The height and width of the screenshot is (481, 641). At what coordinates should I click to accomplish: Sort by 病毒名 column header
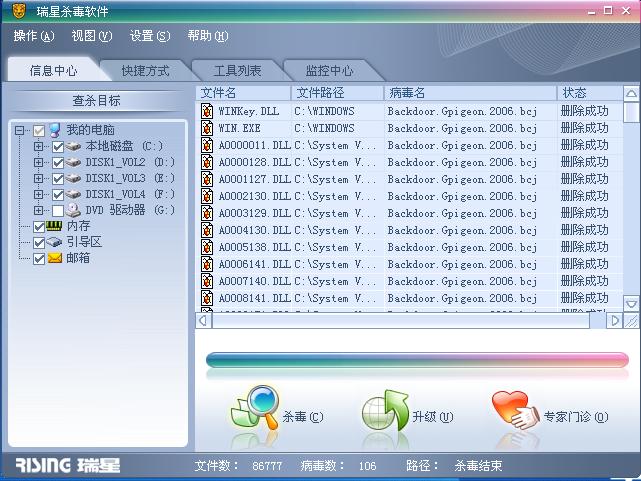[470, 93]
